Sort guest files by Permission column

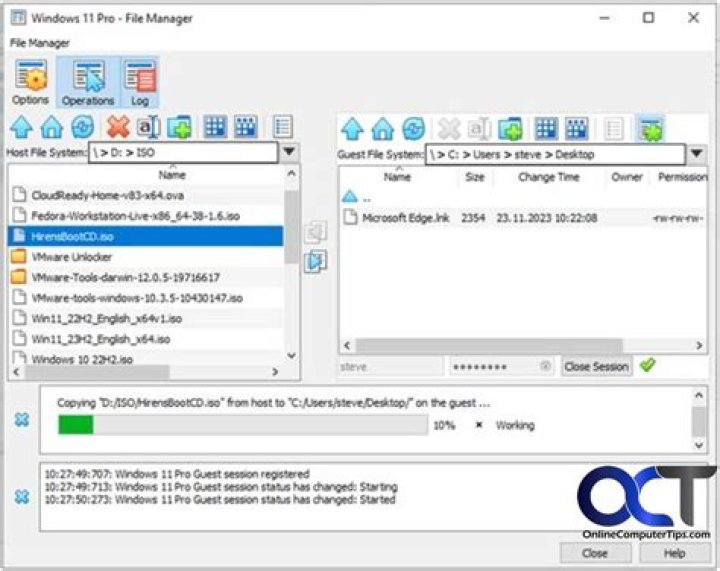[x=681, y=177]
